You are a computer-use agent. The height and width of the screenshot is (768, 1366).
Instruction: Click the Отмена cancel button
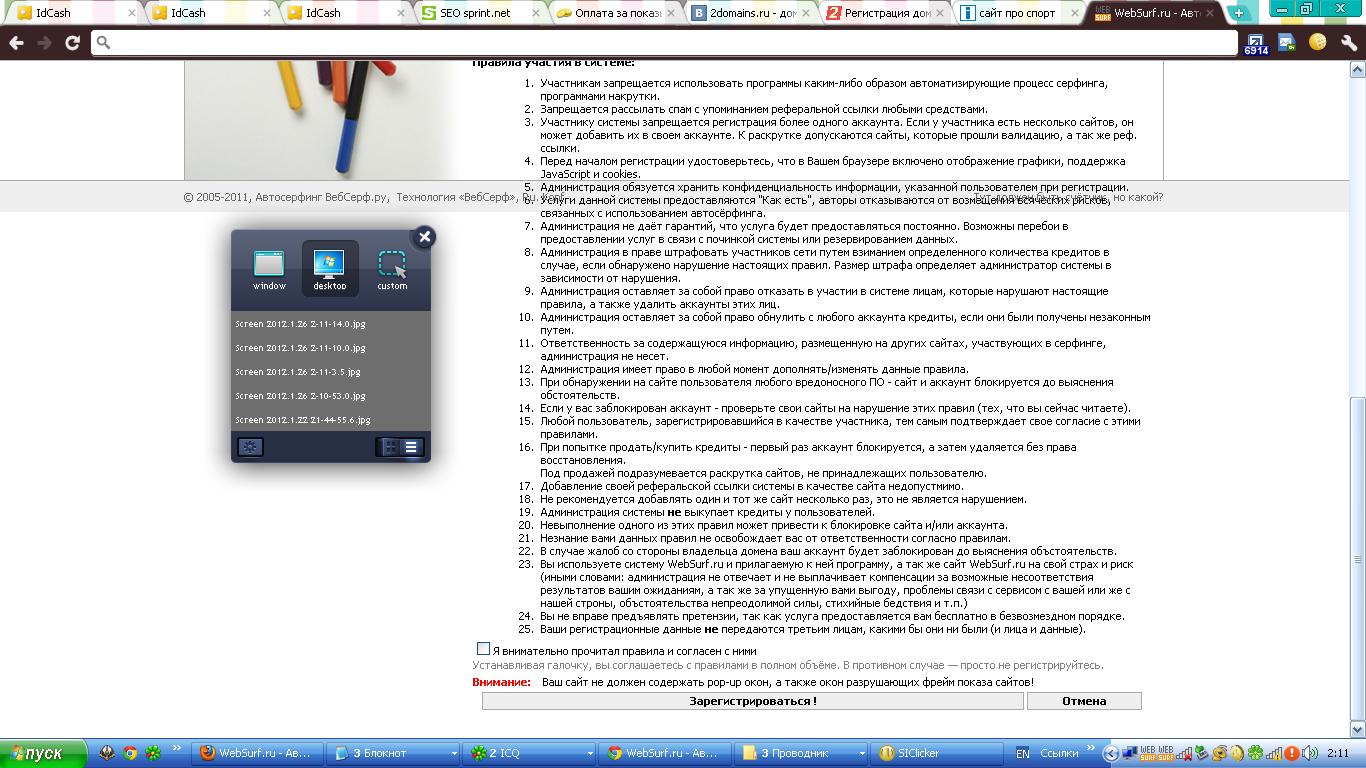pos(1084,701)
